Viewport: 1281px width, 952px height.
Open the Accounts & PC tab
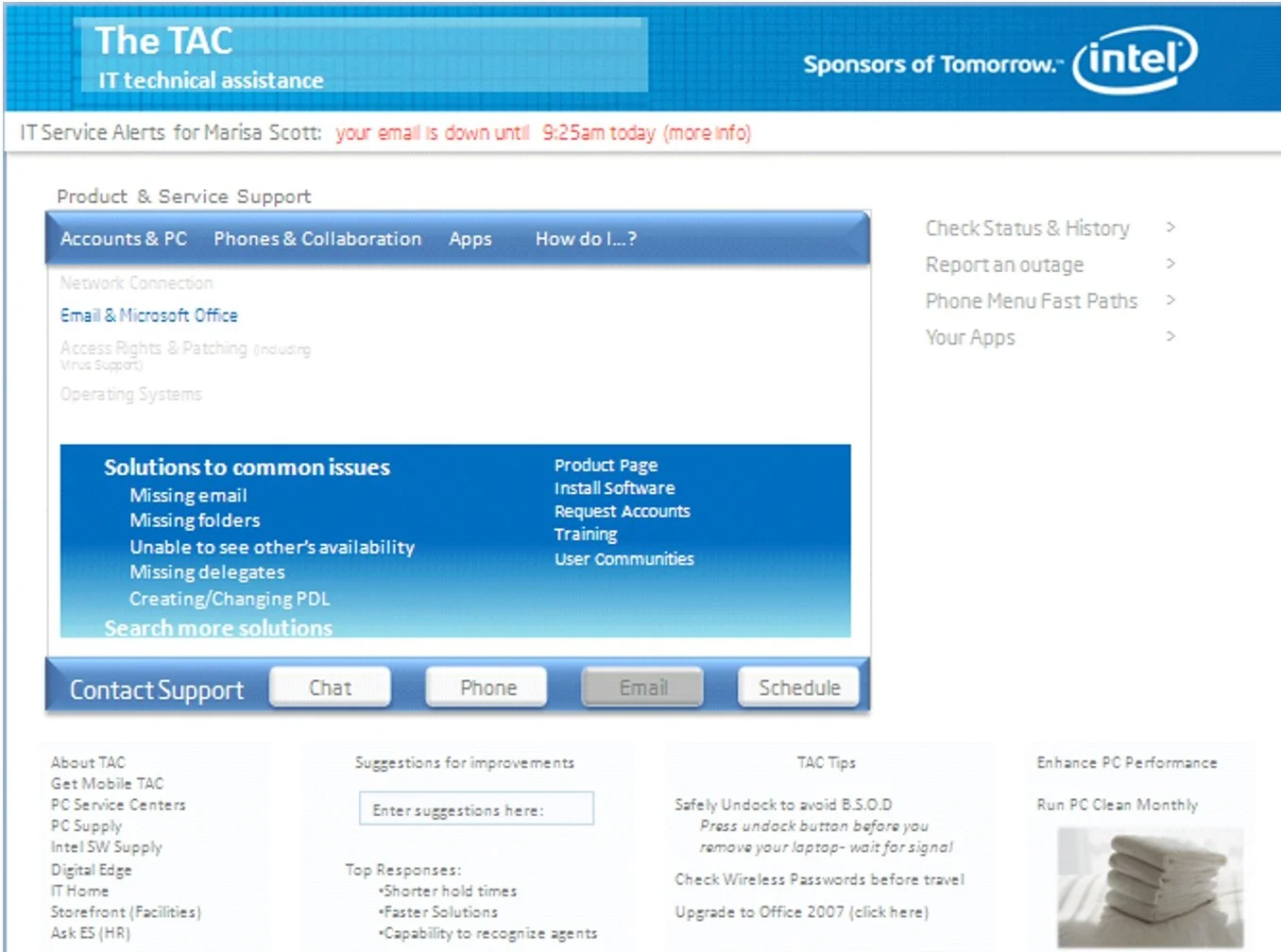124,239
